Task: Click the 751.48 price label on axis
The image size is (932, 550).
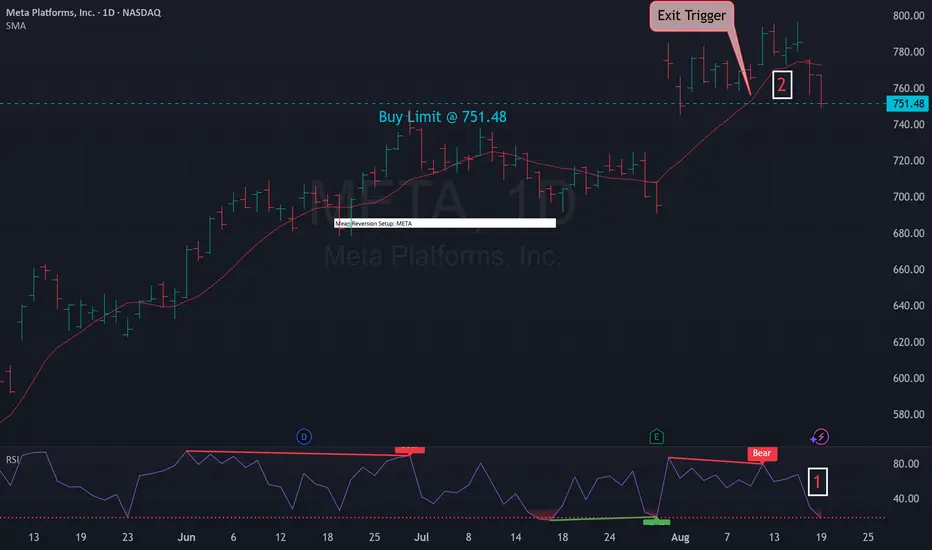Action: click(908, 103)
